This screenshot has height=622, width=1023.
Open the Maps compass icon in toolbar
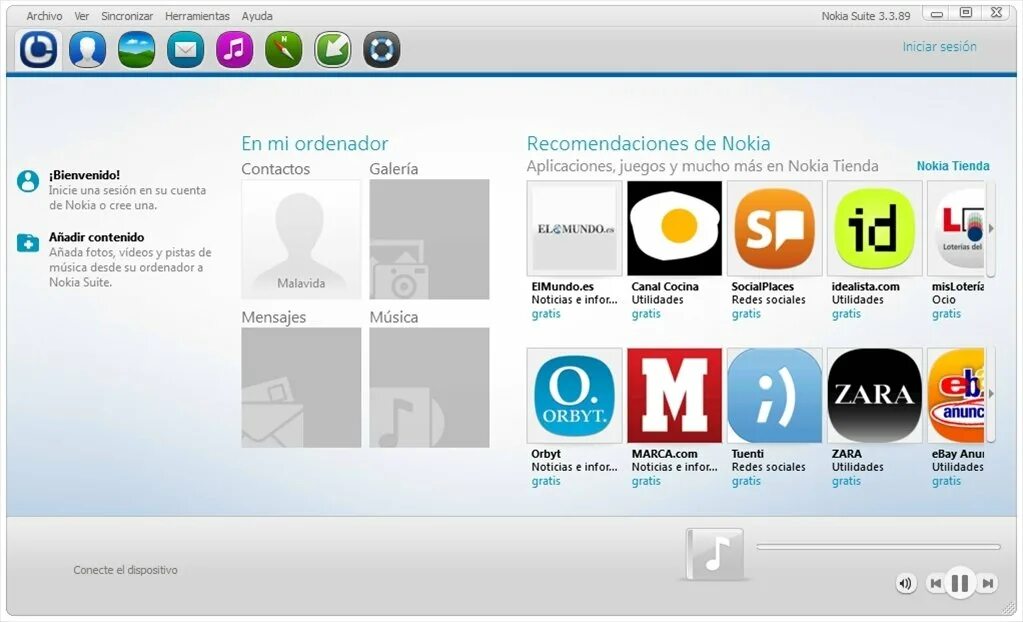click(284, 50)
